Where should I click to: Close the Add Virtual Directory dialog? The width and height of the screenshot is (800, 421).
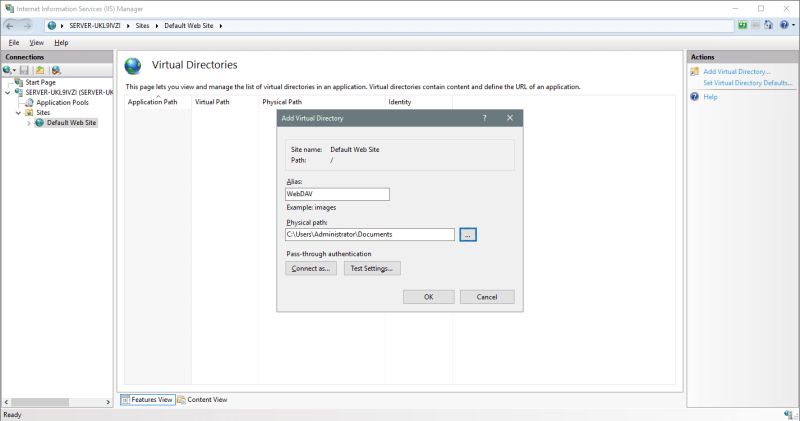click(510, 118)
